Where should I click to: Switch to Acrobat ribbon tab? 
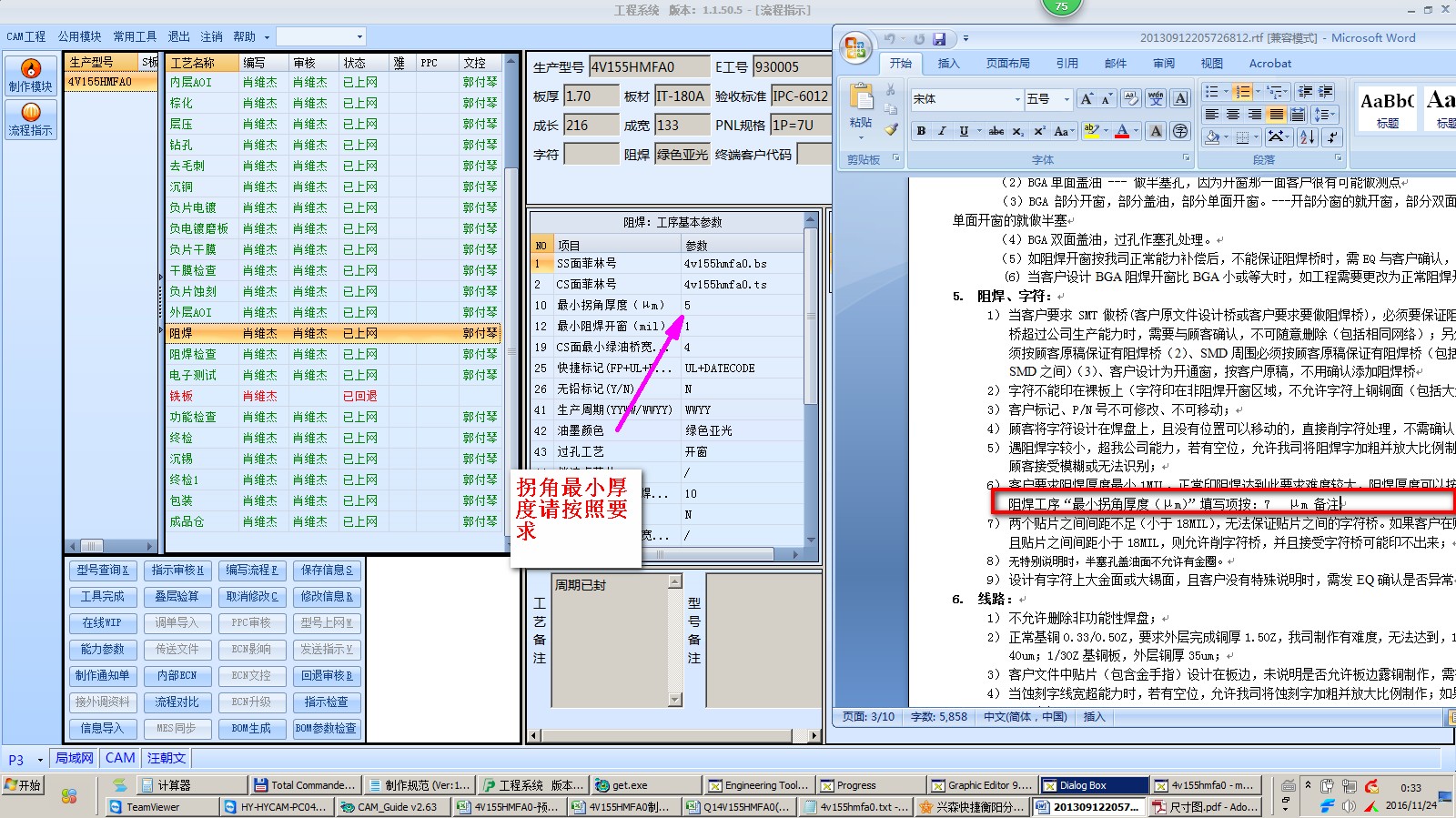tap(1270, 64)
